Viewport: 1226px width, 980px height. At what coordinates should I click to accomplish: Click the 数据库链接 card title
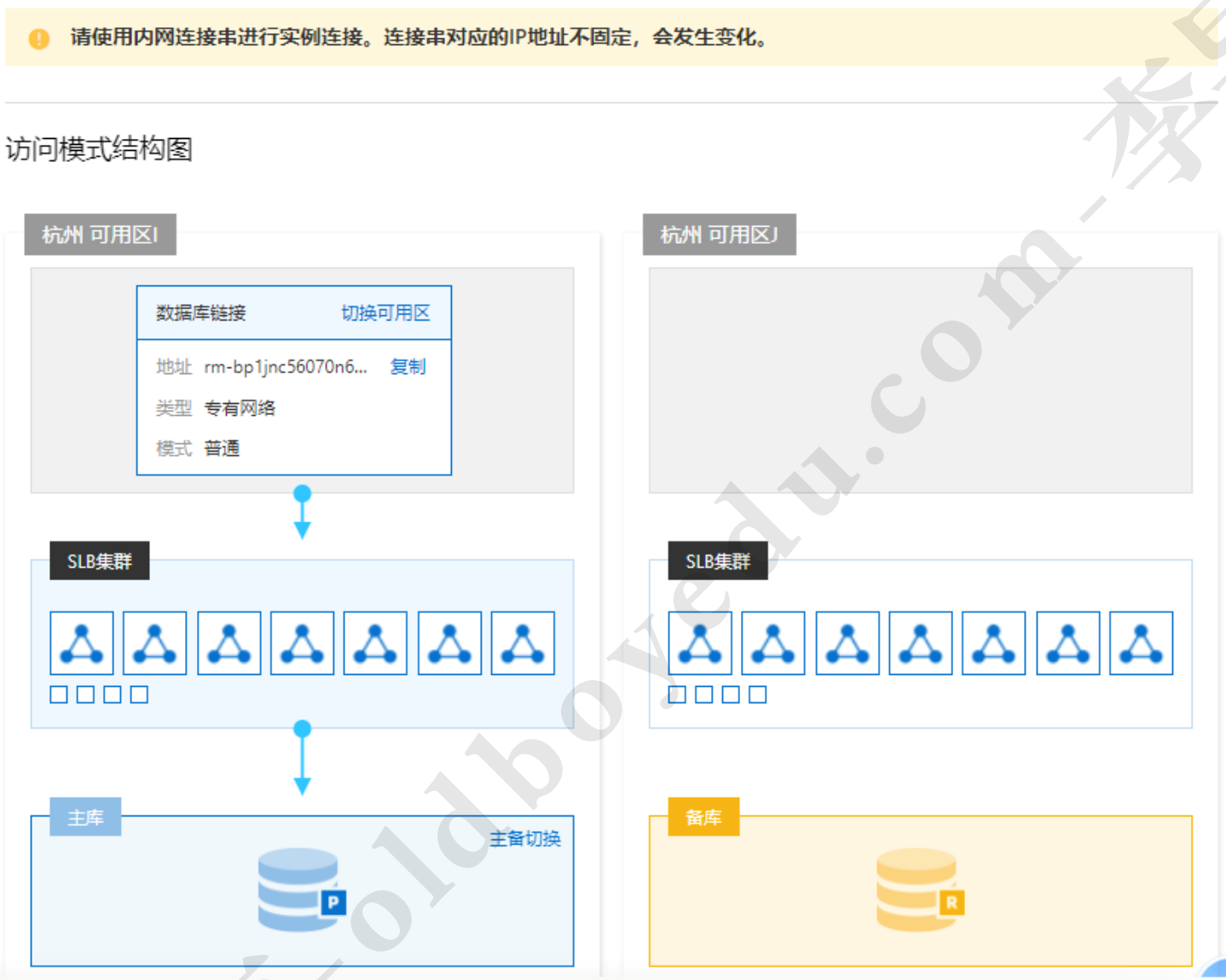pos(200,313)
